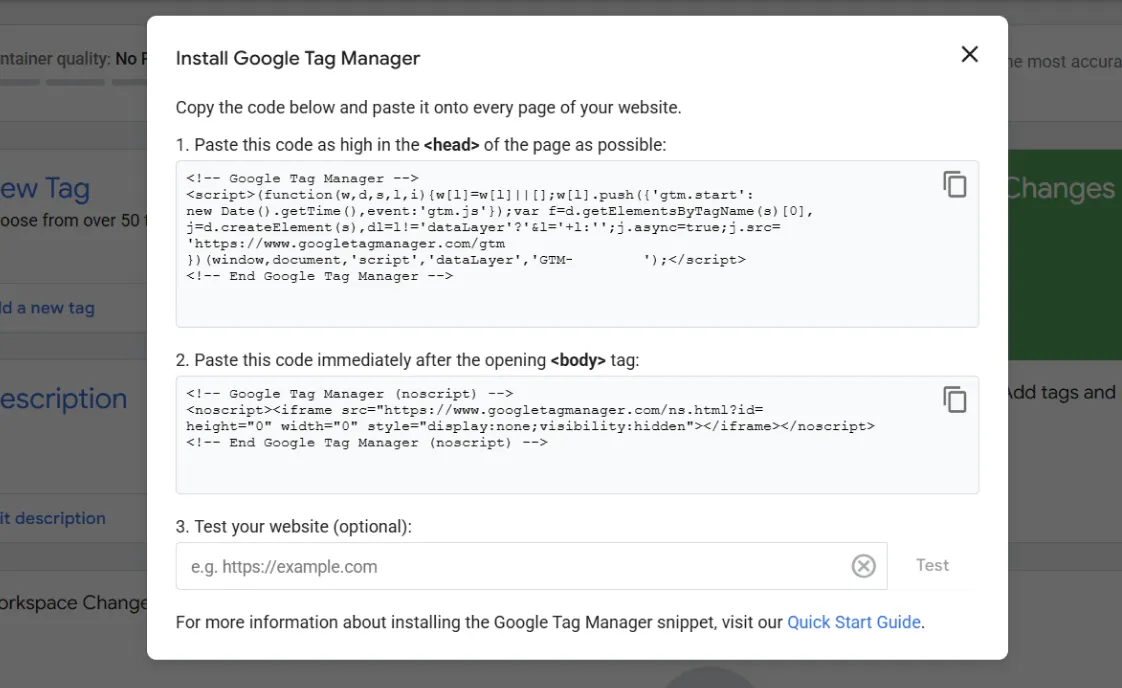The width and height of the screenshot is (1122, 688).
Task: Click the 'Paste this code as high' instruction
Action: tap(421, 145)
